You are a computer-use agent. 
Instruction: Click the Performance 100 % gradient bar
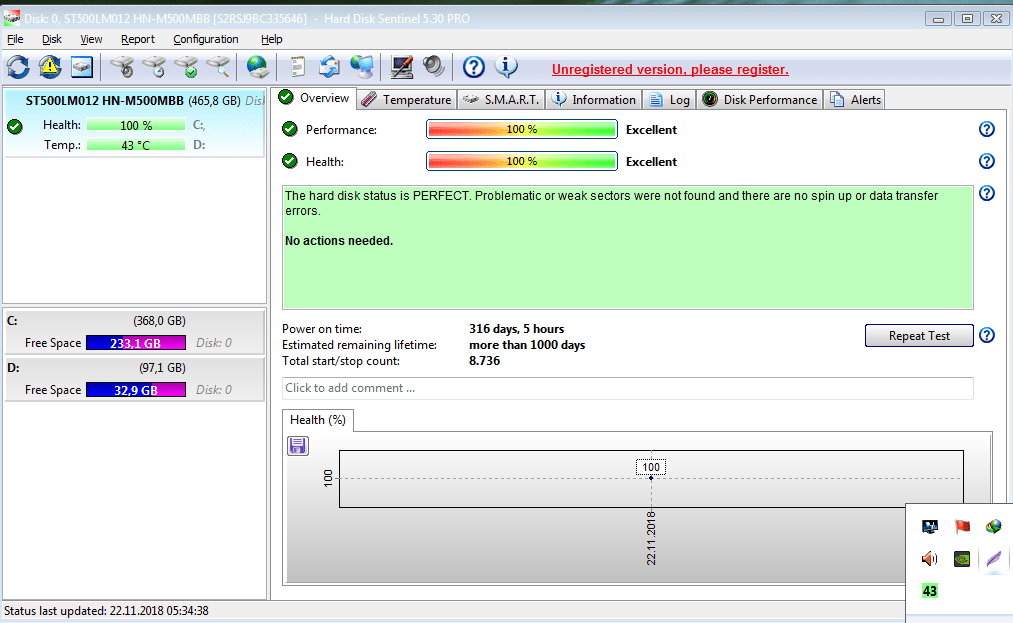pyautogui.click(x=521, y=129)
